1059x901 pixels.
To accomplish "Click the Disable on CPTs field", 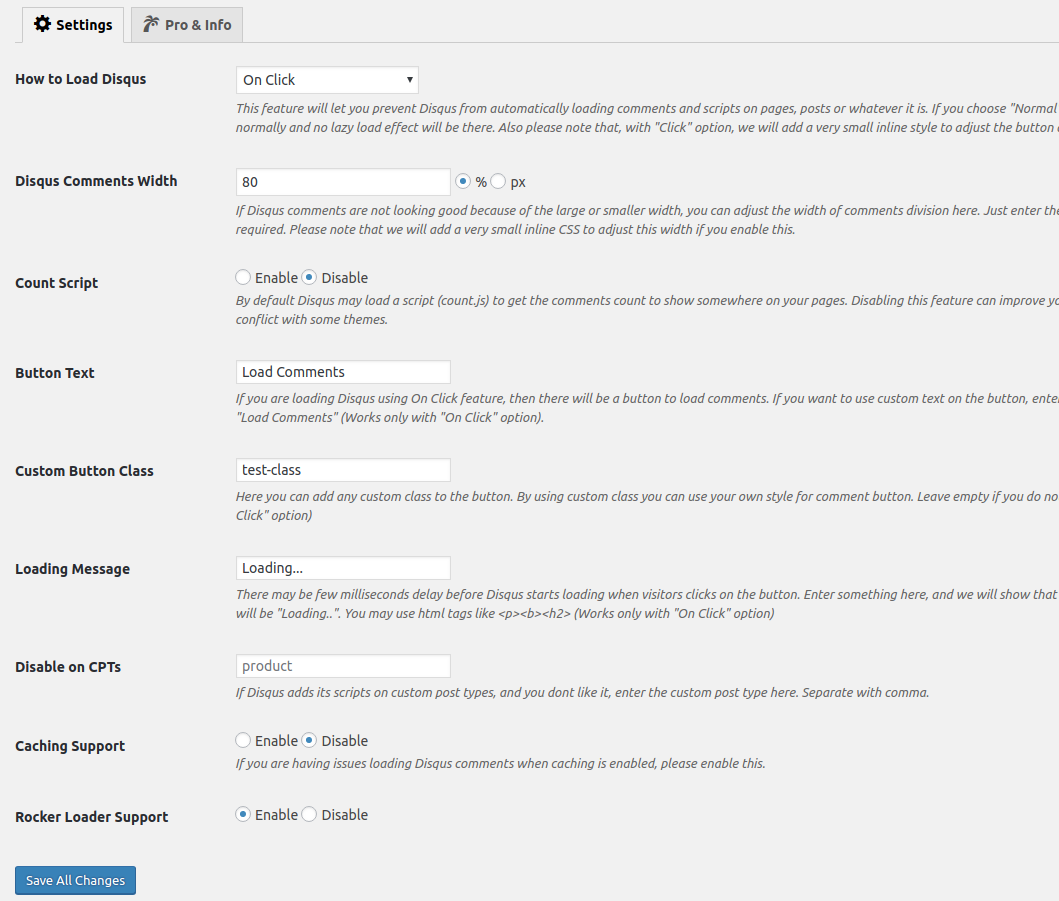I will [x=343, y=666].
